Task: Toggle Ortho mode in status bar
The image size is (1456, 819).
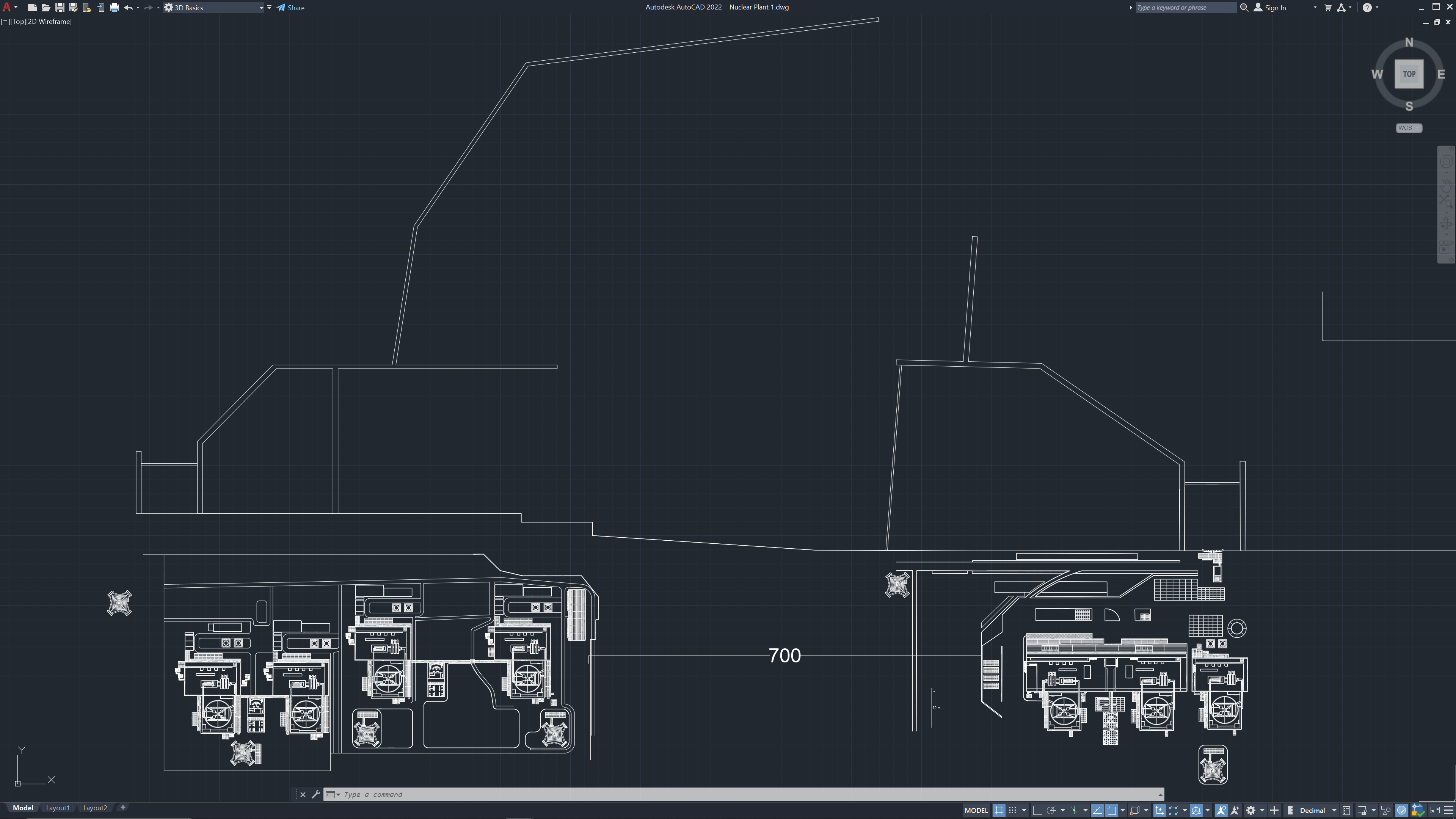Action: coord(1037,811)
